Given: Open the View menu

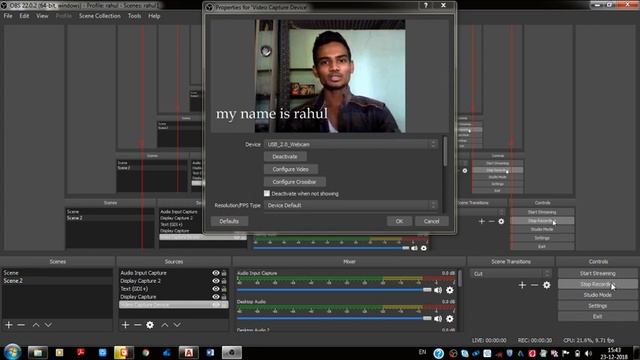Looking at the screenshot, I should pyautogui.click(x=42, y=16).
